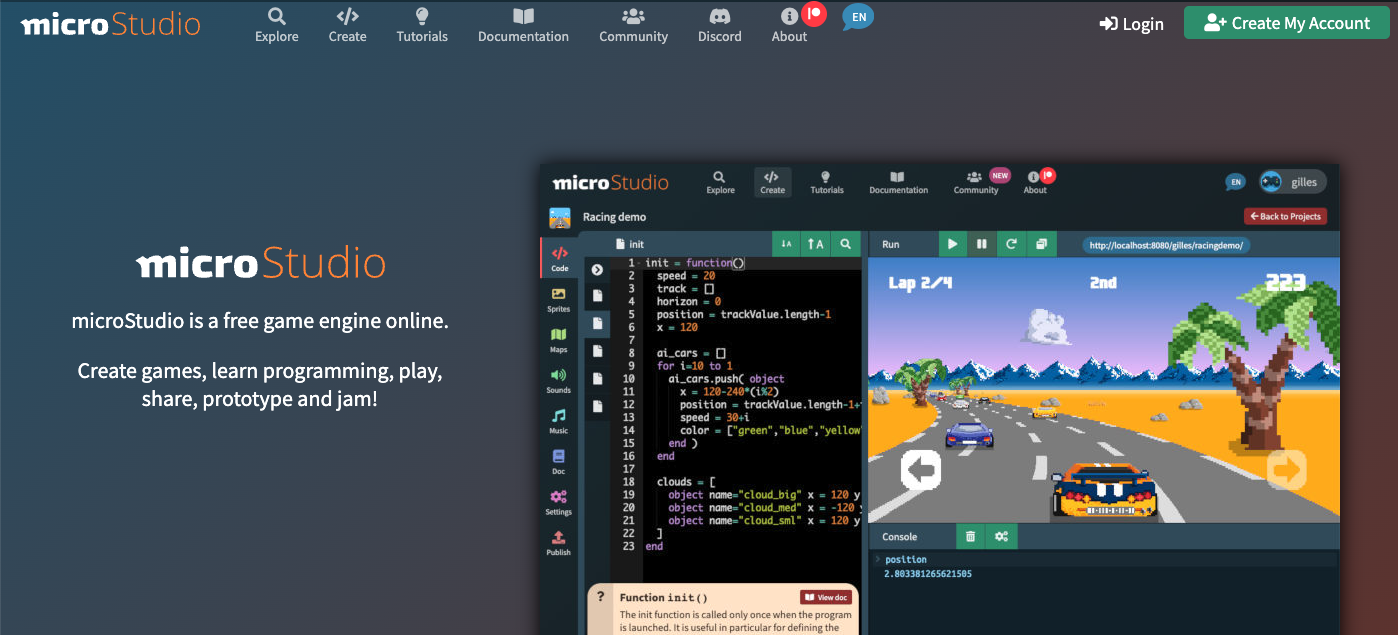Click the Explore item in the IDE preview header

pos(720,181)
